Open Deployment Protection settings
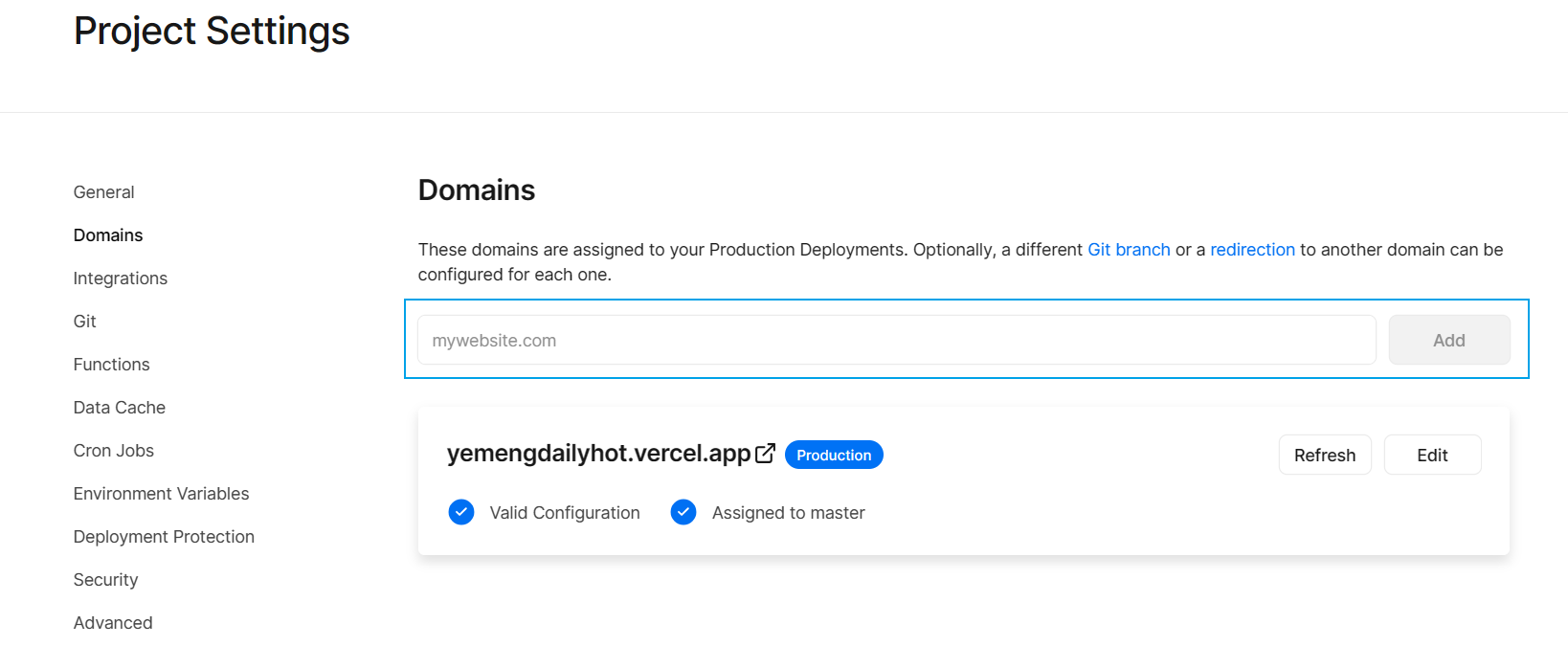The width and height of the screenshot is (1568, 646). click(x=165, y=537)
